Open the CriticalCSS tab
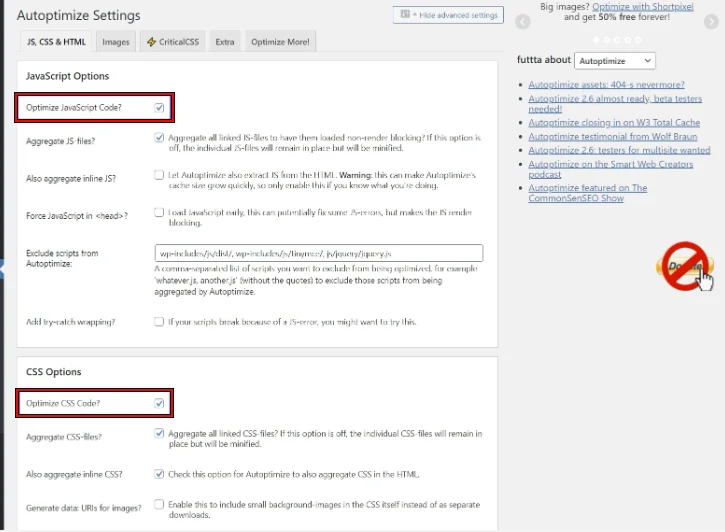Viewport: 725px width, 532px height. tap(172, 42)
